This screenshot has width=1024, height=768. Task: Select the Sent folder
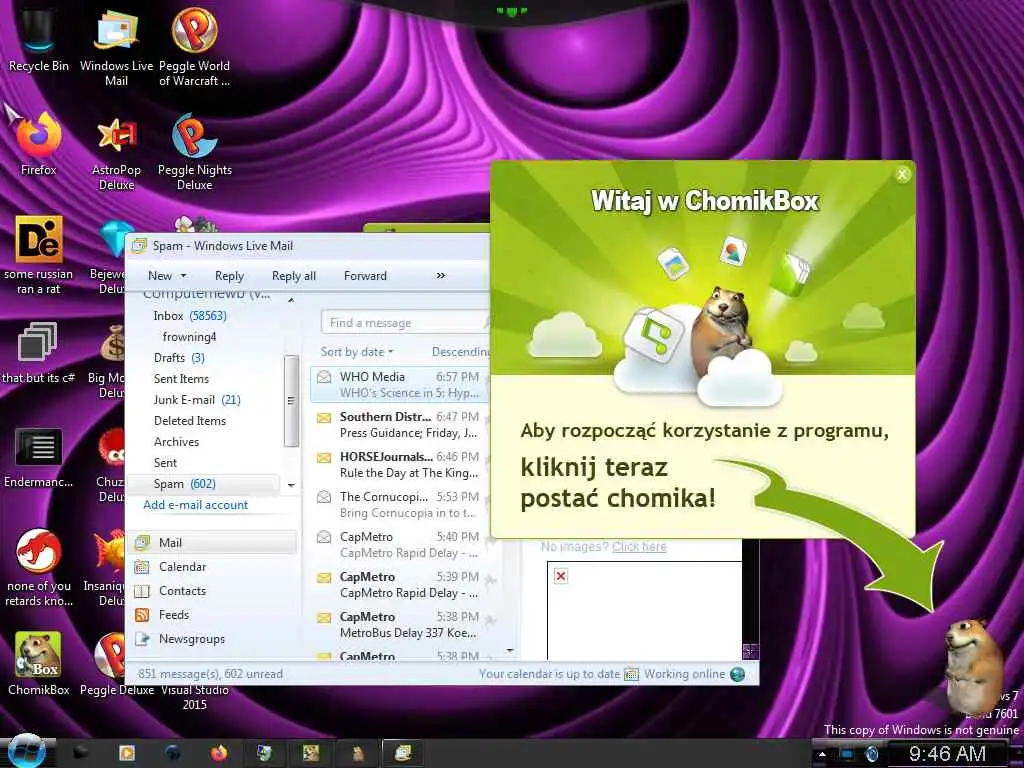(x=165, y=462)
